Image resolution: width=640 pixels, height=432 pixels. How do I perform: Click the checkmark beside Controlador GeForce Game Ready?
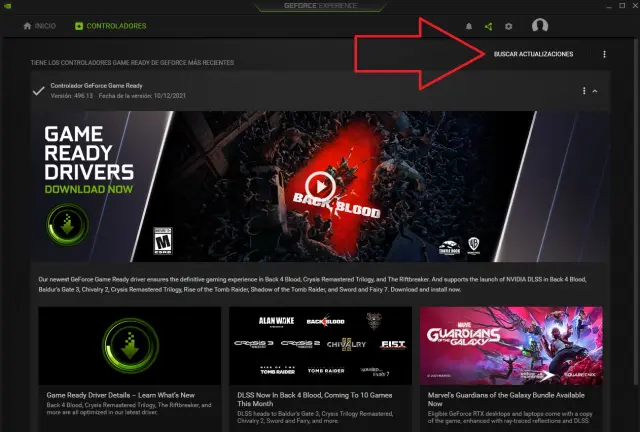(38, 91)
